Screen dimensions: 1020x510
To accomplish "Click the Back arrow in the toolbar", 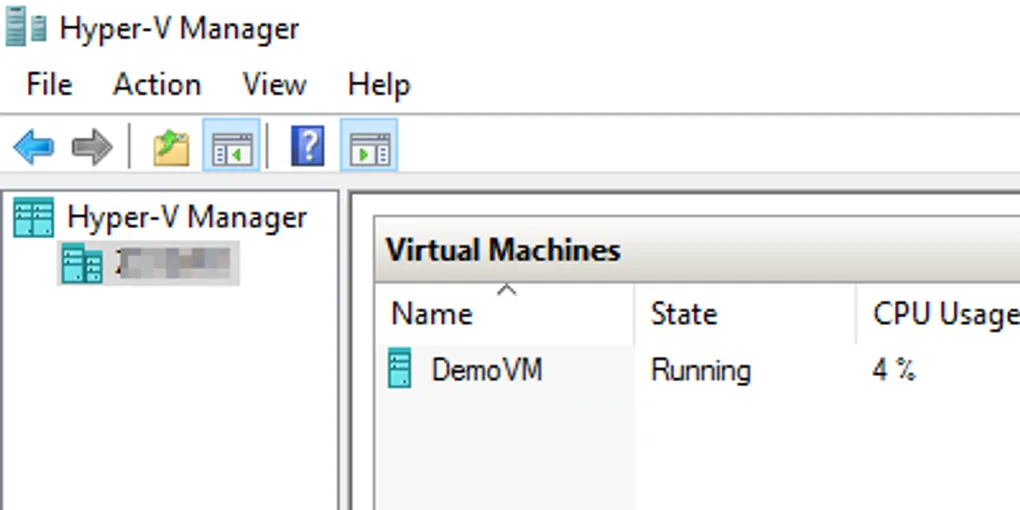I will (x=33, y=148).
